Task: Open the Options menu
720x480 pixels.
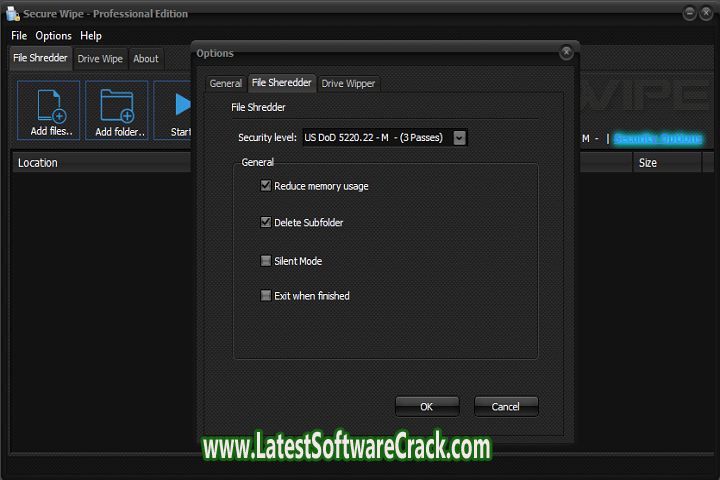Action: point(54,36)
